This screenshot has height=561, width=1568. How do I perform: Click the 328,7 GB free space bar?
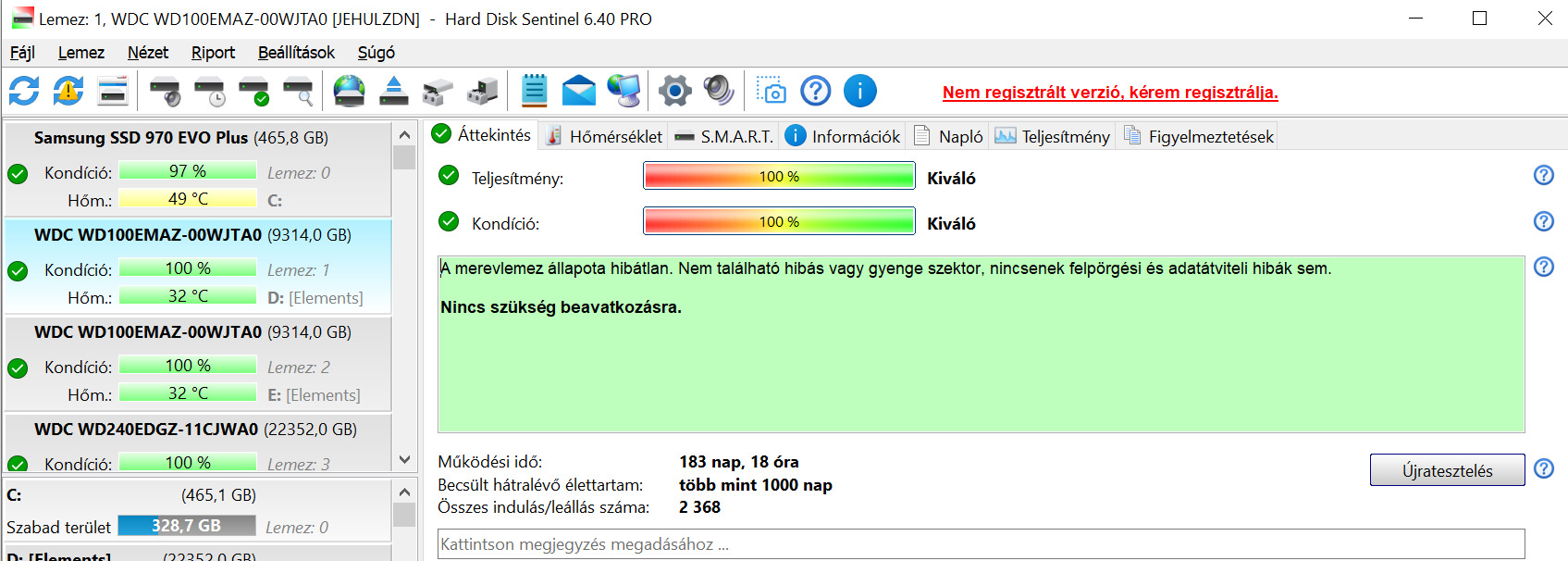coord(187,526)
